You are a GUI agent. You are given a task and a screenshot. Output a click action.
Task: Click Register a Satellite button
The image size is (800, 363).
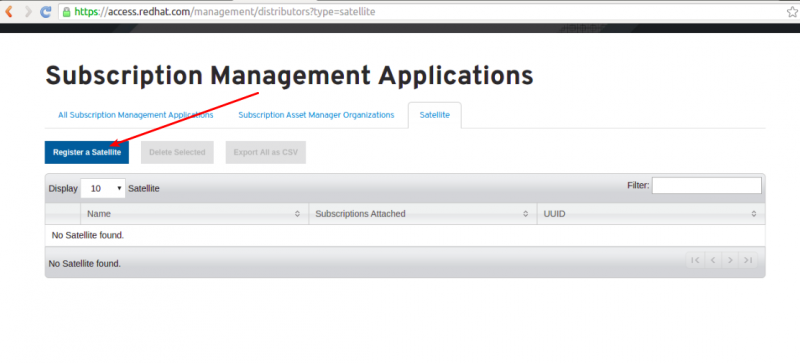click(87, 152)
